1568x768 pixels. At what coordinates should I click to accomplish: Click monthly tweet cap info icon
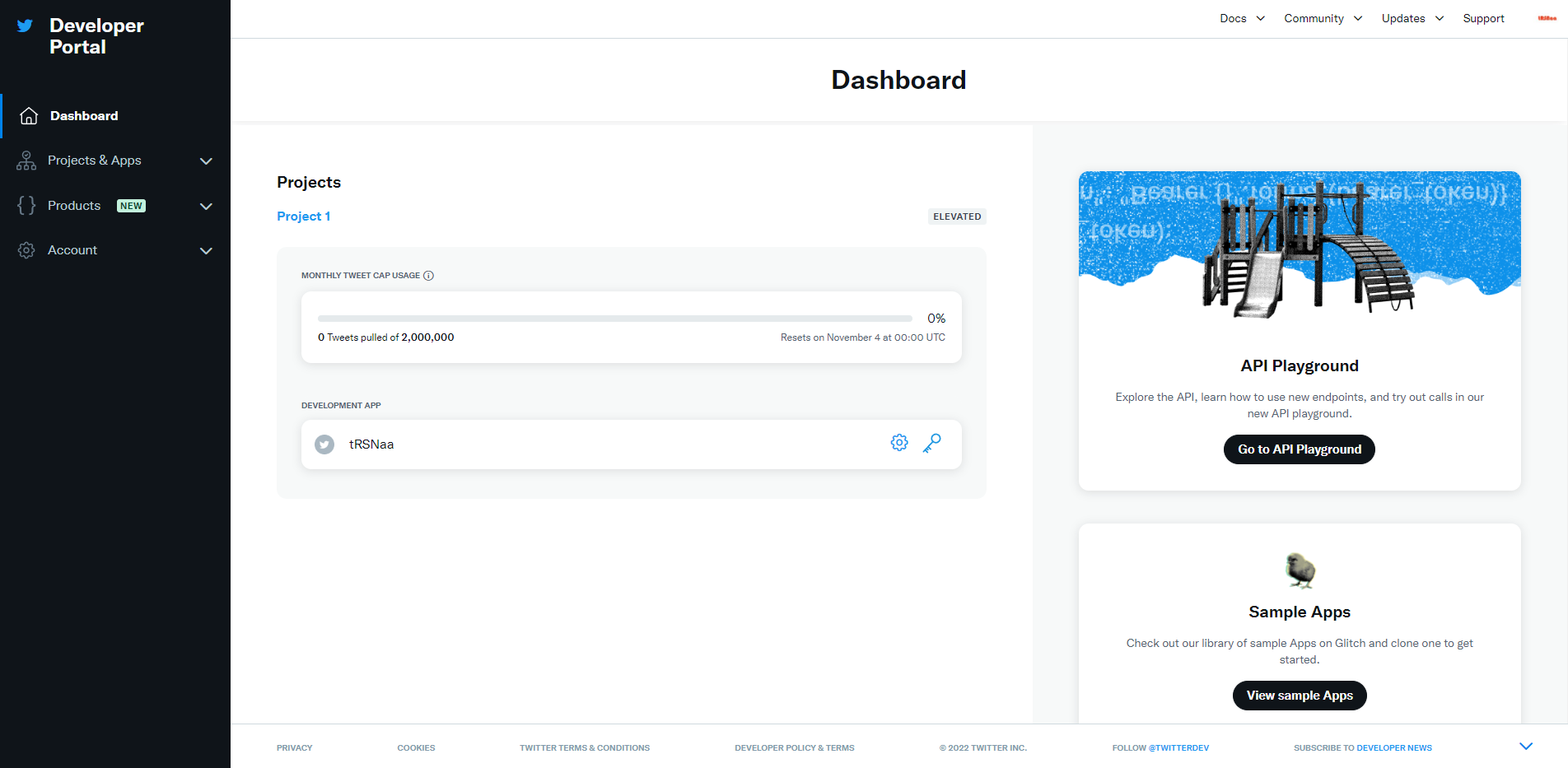428,276
